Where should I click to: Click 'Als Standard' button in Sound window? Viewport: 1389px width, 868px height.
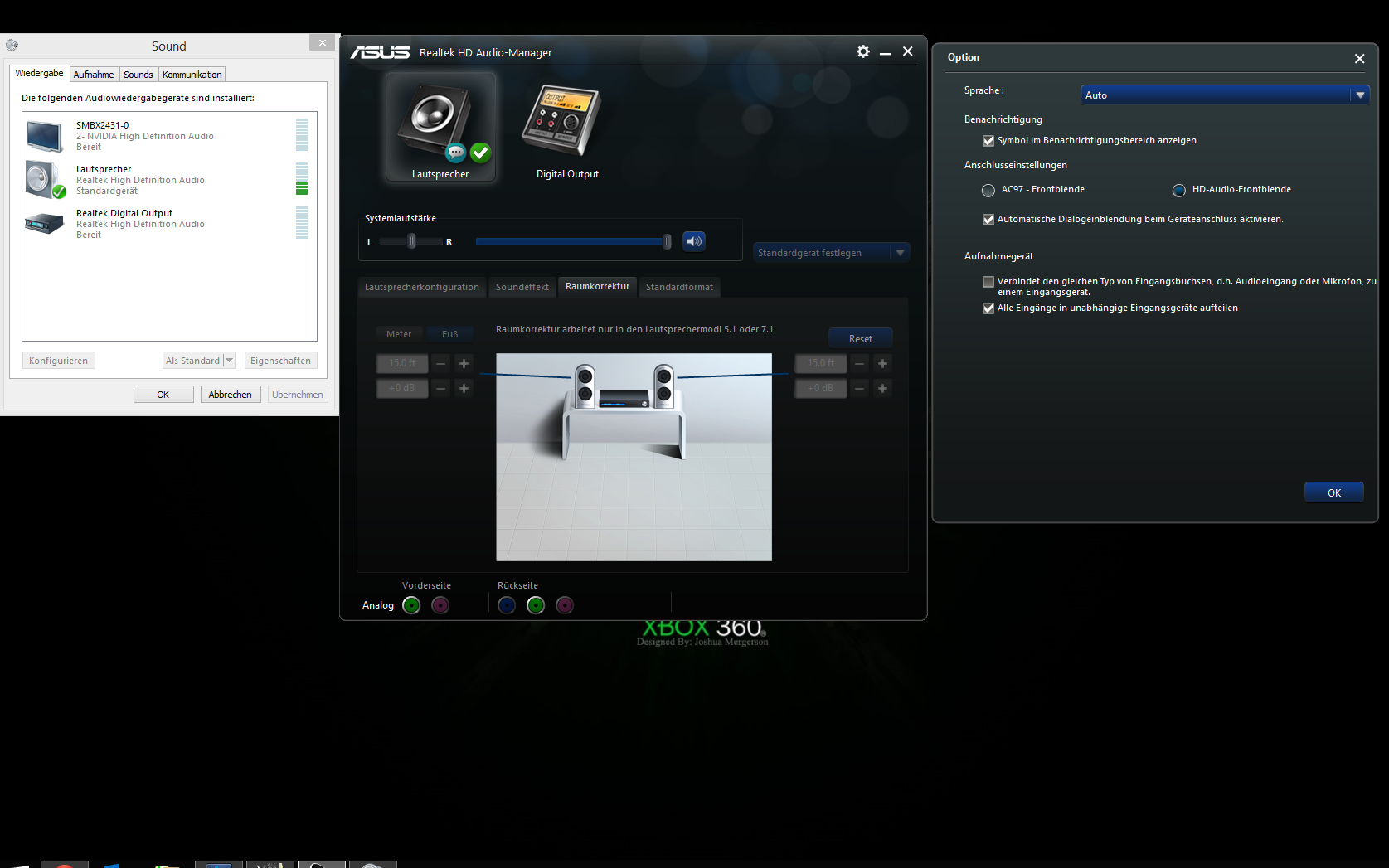(192, 361)
